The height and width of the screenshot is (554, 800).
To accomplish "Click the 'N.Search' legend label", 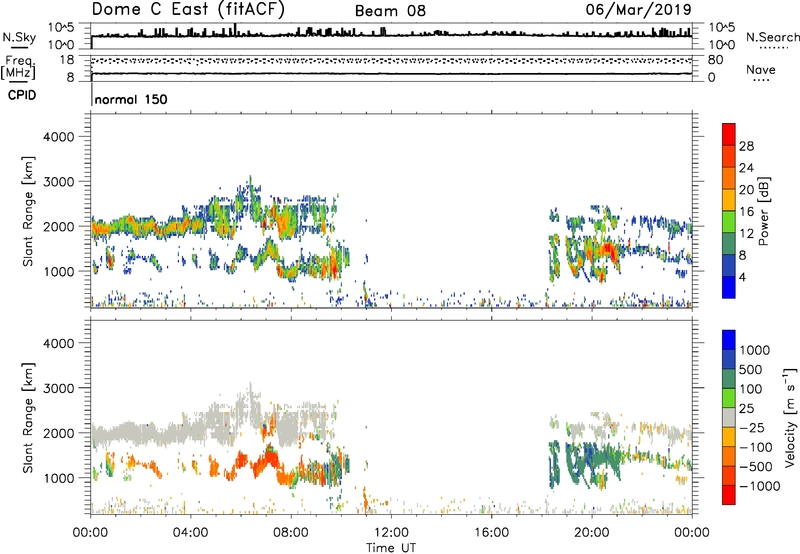I will point(772,37).
